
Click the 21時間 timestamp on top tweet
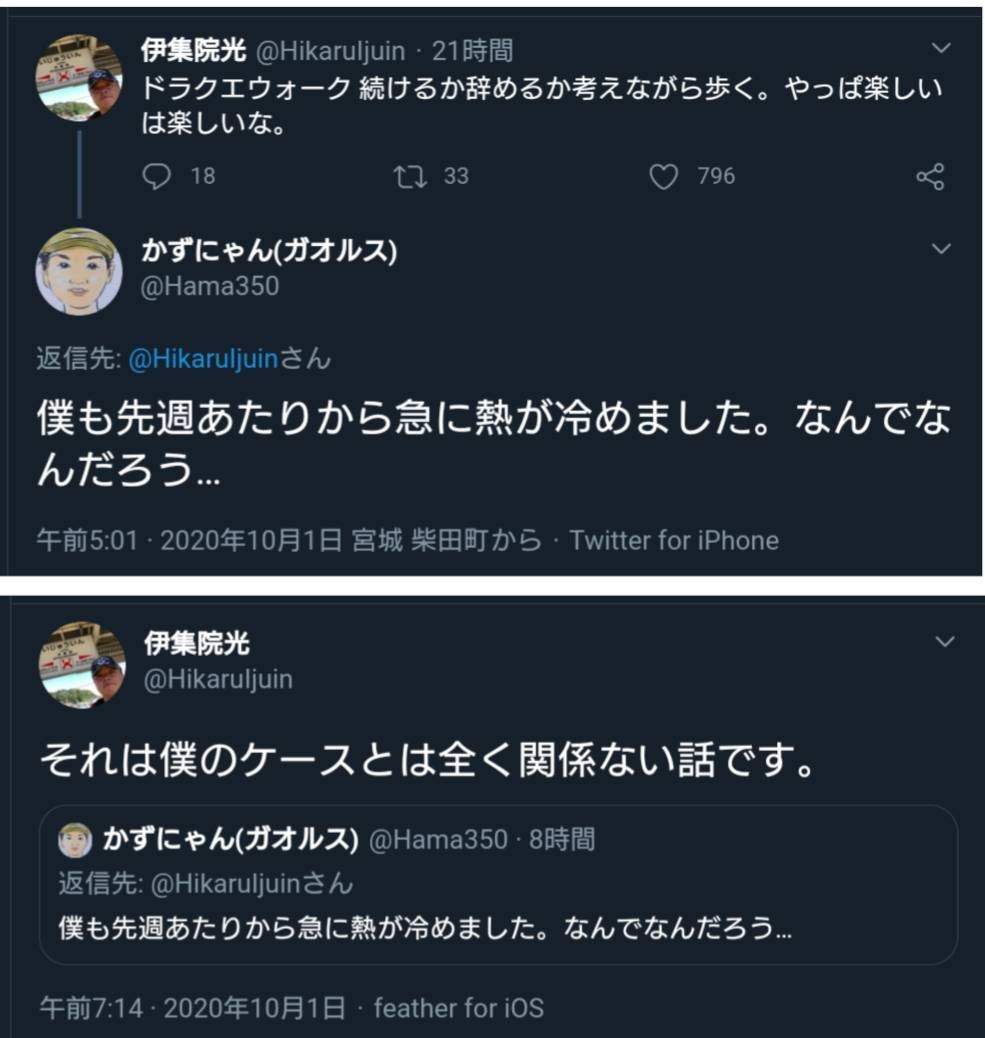pos(472,50)
